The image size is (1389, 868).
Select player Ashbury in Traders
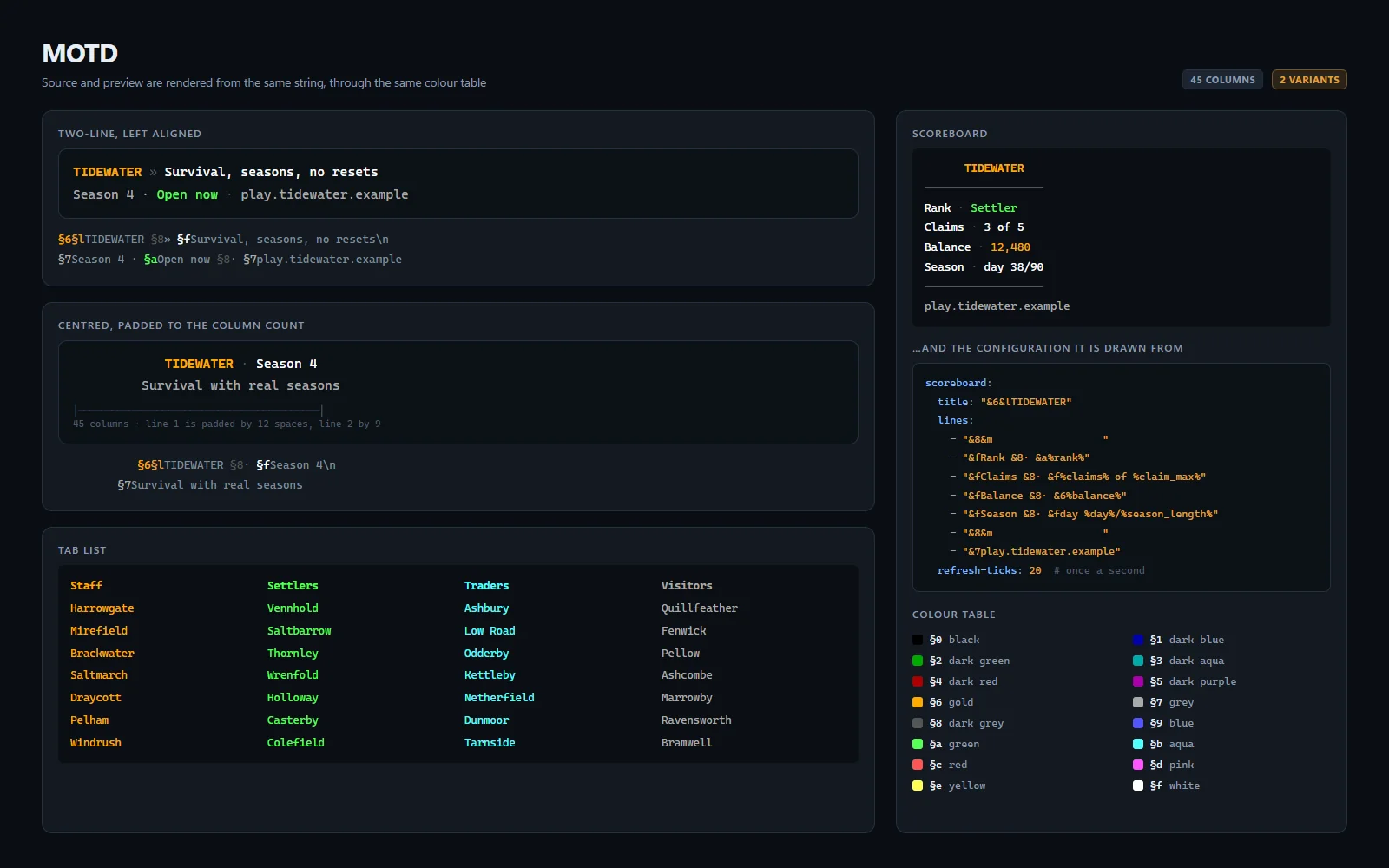(486, 608)
